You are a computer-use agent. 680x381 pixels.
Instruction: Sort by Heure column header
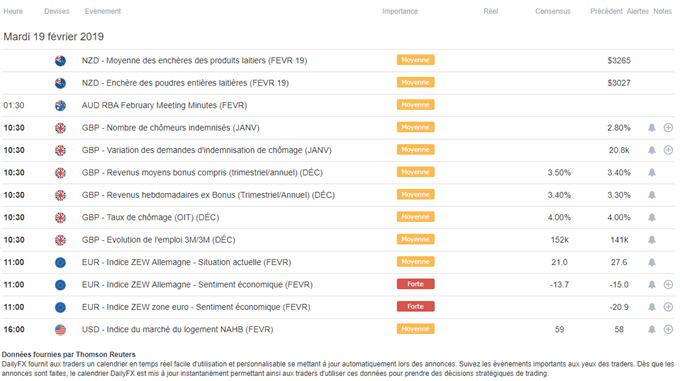tap(13, 11)
